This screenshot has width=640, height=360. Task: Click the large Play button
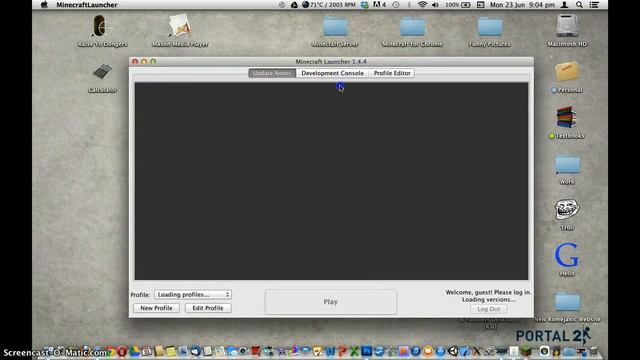point(331,302)
